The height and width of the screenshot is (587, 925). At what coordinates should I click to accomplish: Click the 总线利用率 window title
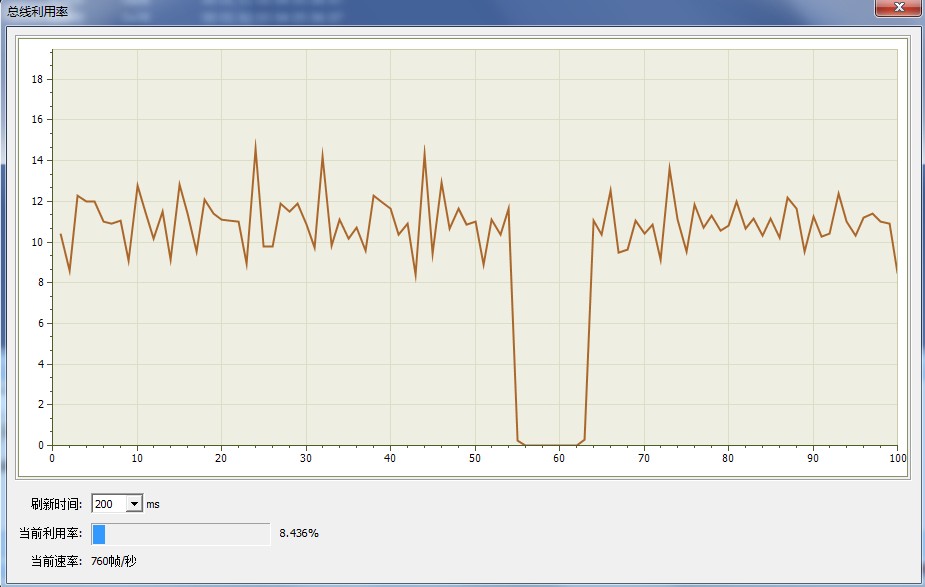pos(38,11)
